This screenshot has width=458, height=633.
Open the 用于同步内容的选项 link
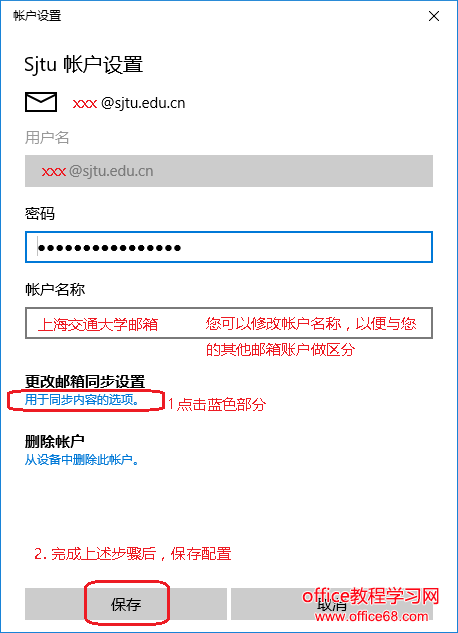click(82, 400)
